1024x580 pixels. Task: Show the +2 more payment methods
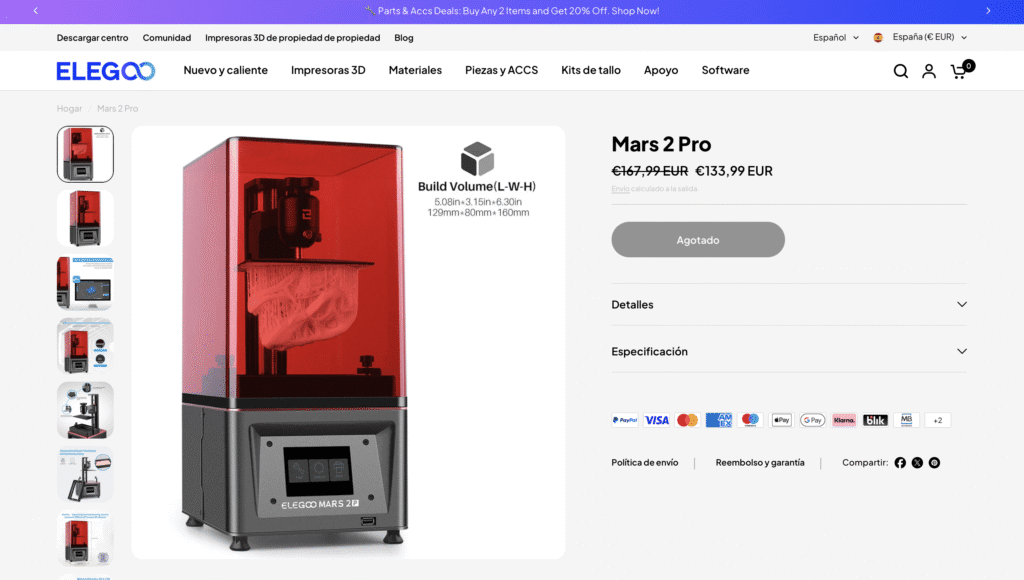click(938, 420)
